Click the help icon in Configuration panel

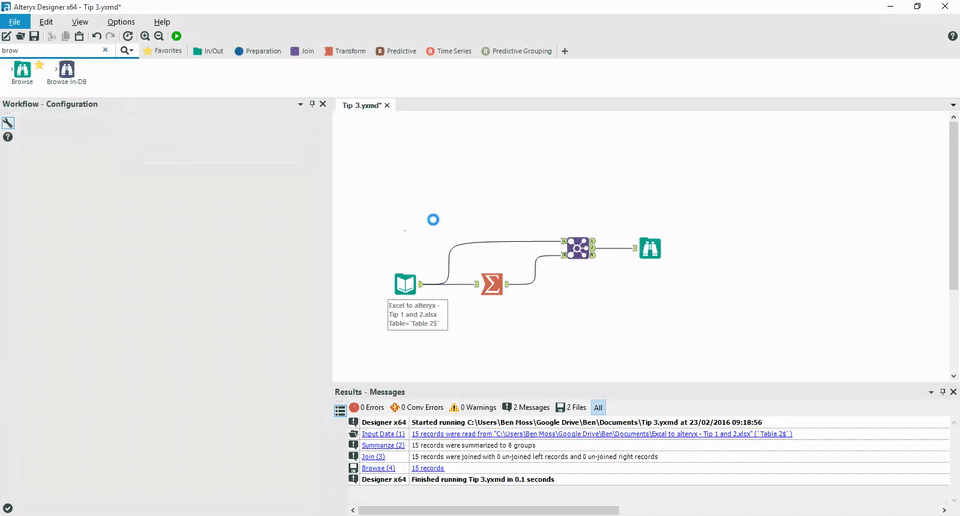click(8, 137)
